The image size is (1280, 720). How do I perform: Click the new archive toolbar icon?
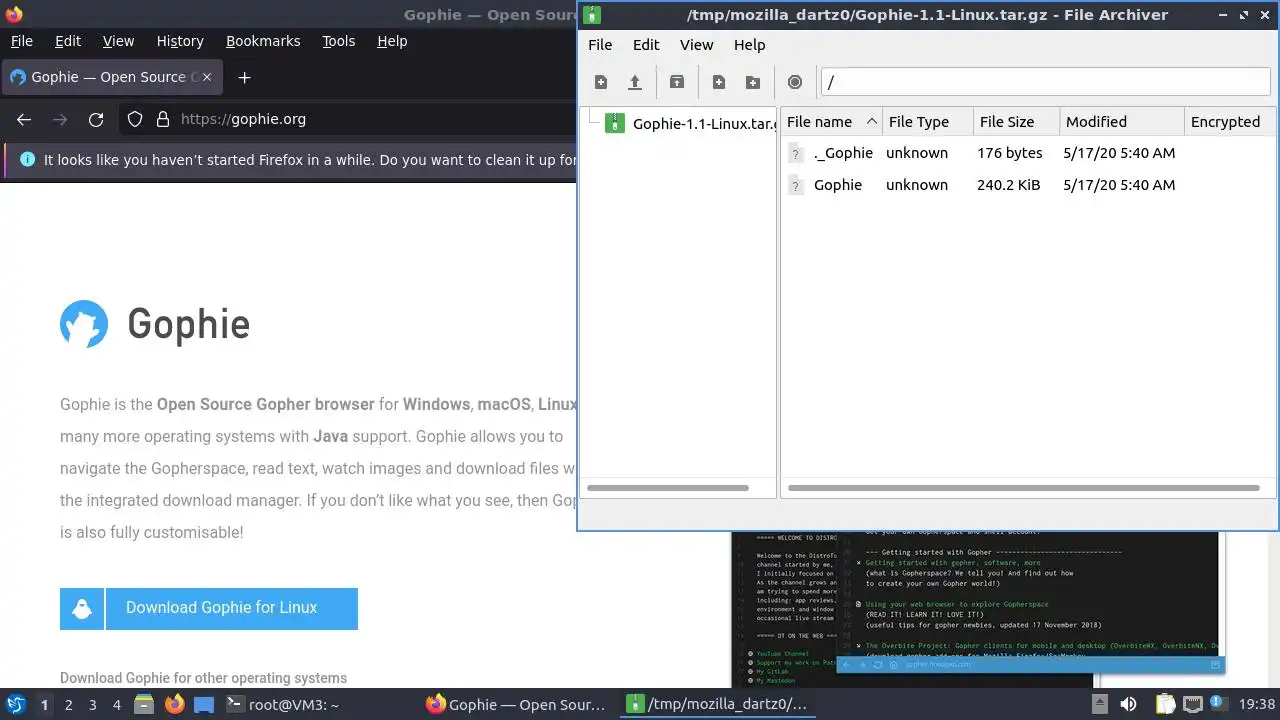601,82
